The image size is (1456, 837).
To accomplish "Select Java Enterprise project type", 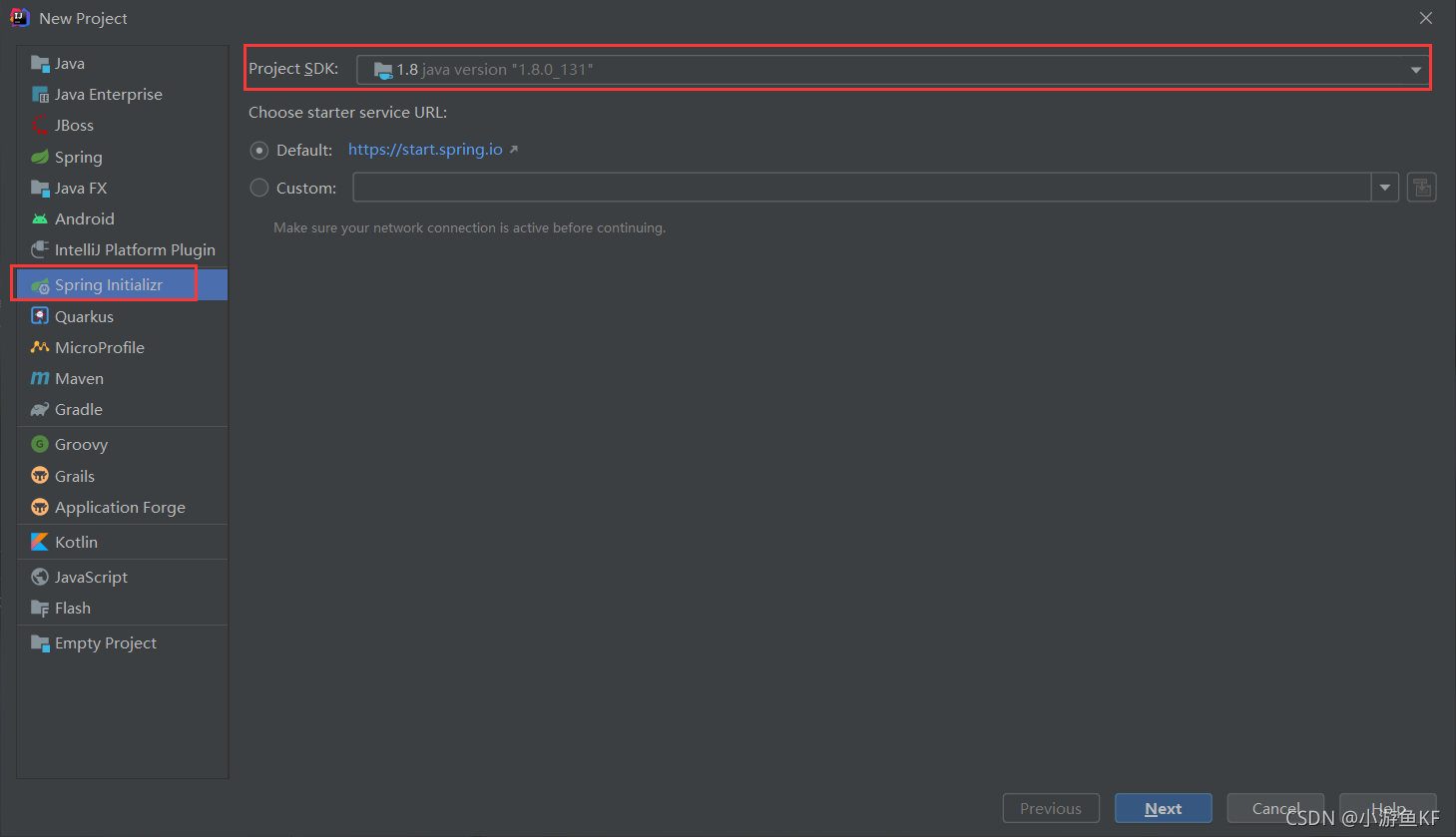I will coord(123,95).
